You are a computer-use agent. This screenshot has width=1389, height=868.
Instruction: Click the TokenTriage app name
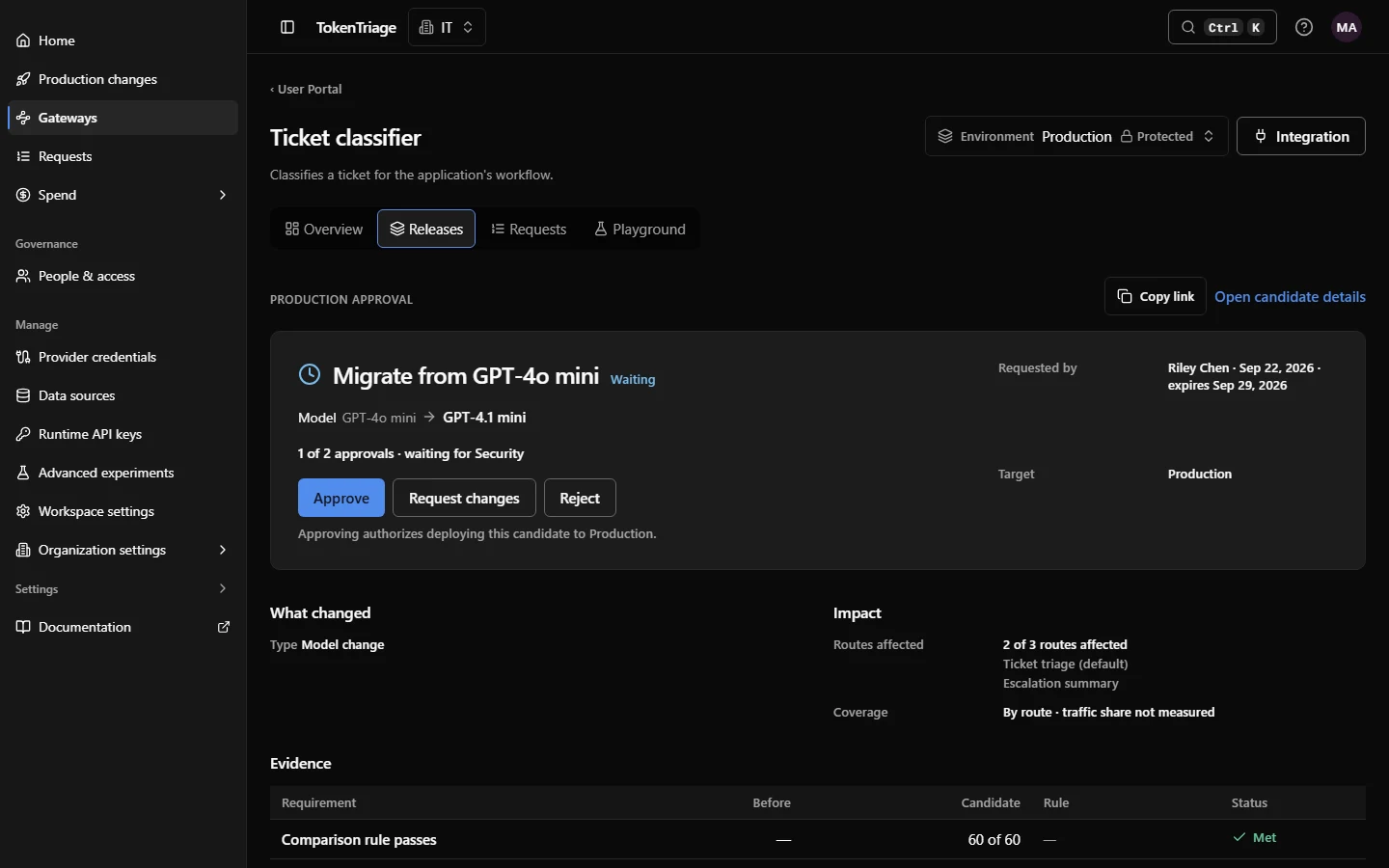tap(356, 27)
